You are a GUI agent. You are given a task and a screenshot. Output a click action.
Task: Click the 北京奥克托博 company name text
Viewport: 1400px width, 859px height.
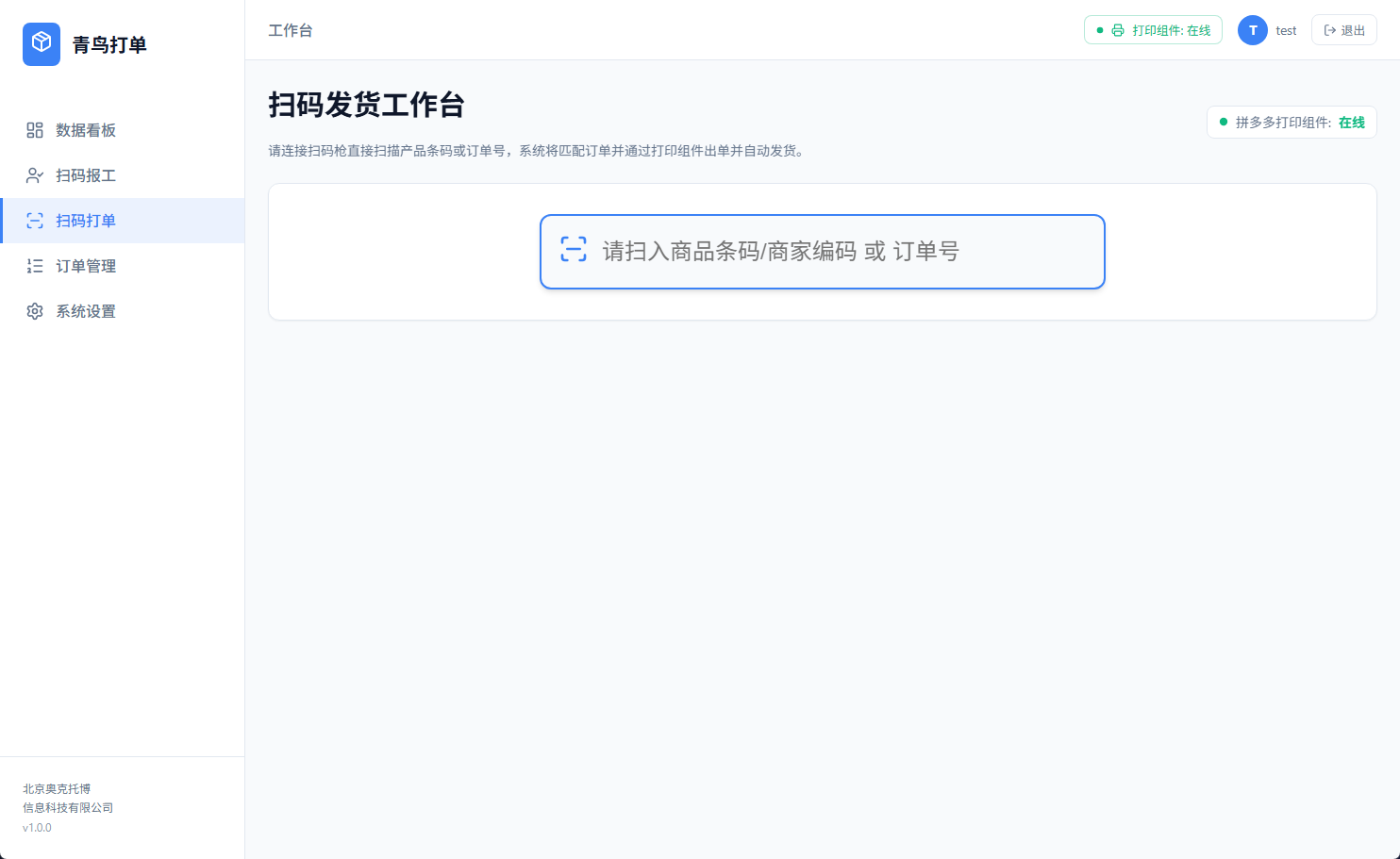[x=57, y=789]
